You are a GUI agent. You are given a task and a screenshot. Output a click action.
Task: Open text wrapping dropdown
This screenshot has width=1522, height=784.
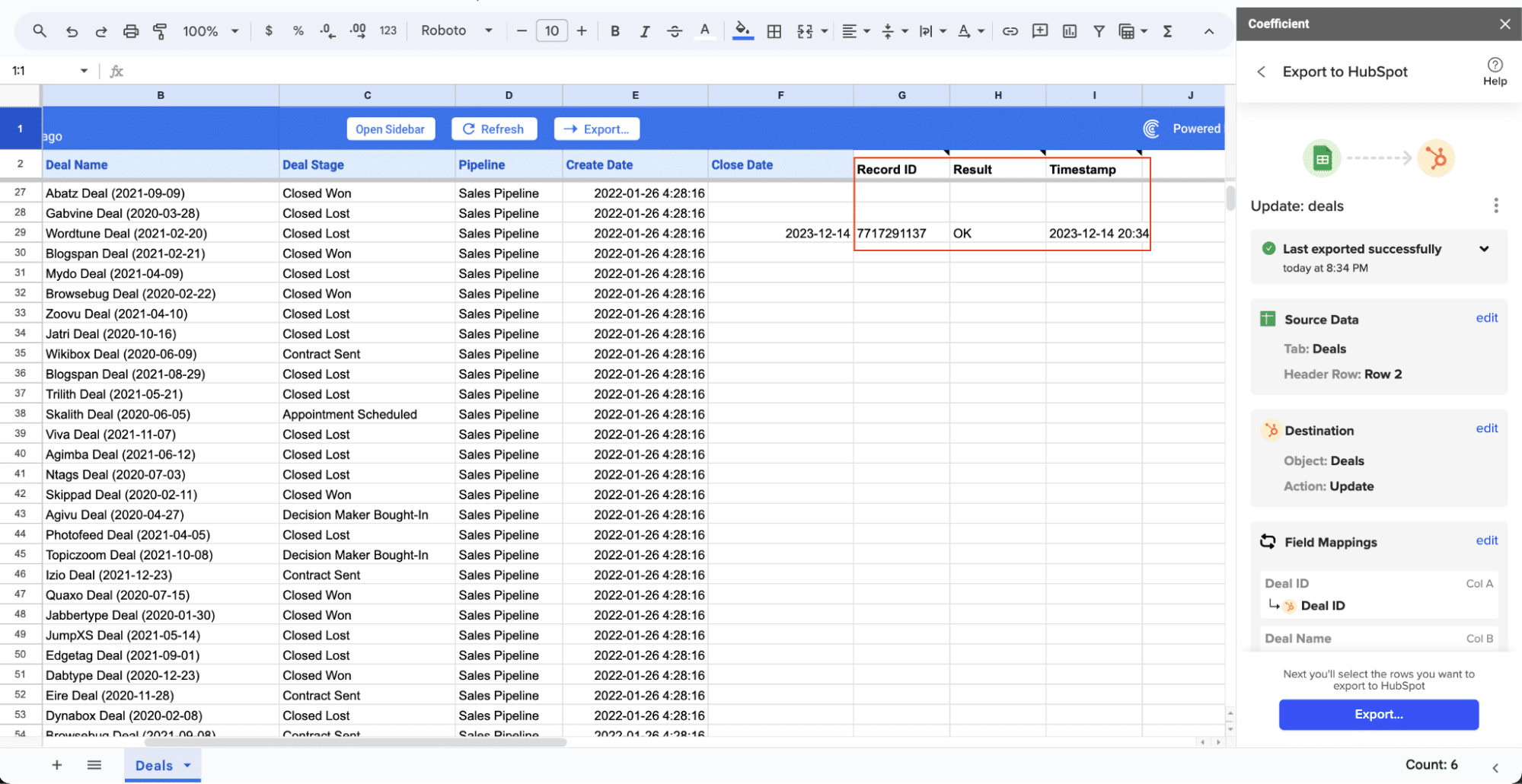click(x=943, y=31)
